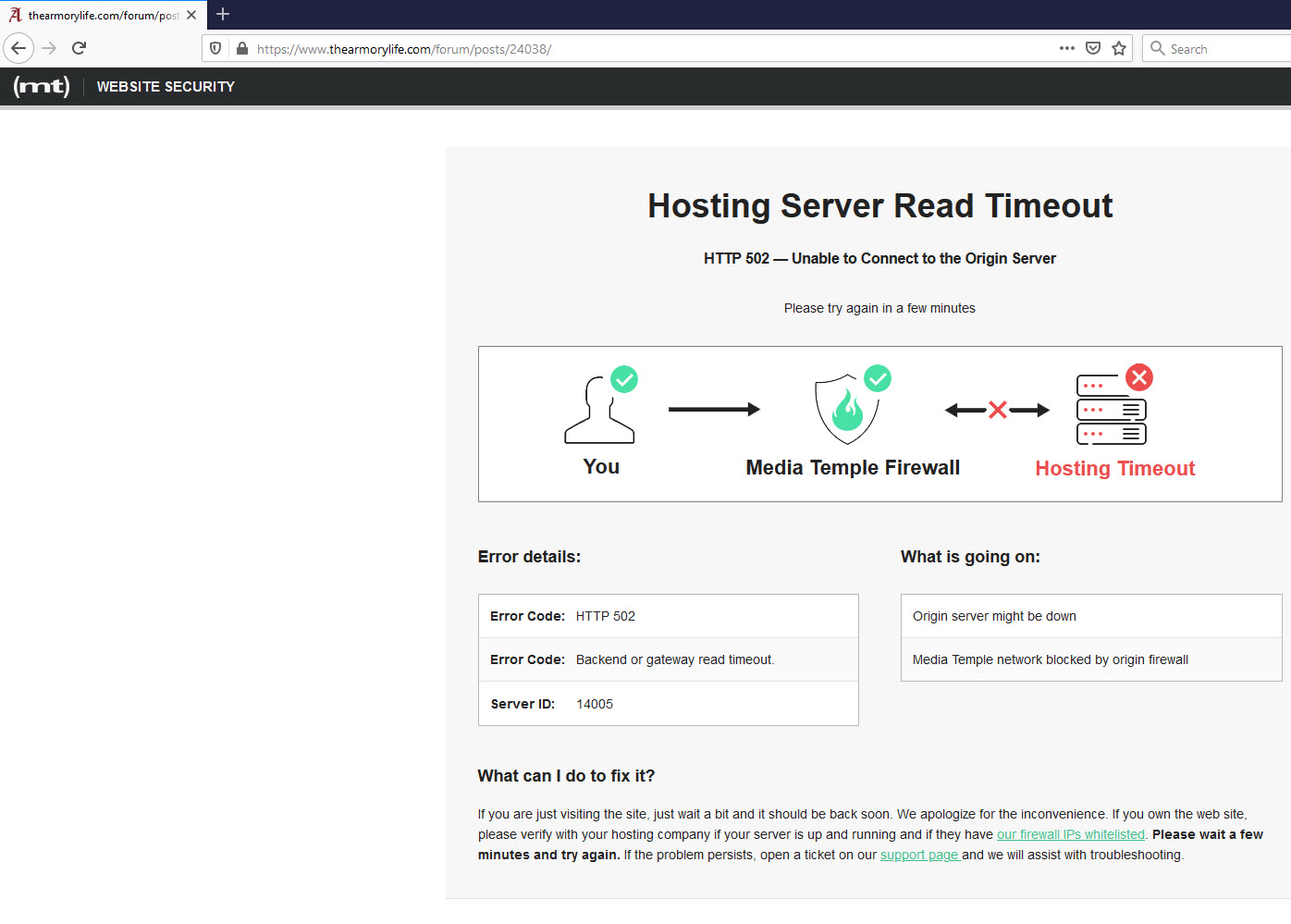The height and width of the screenshot is (924, 1291).
Task: Open a new tab with the plus button
Action: pos(223,14)
